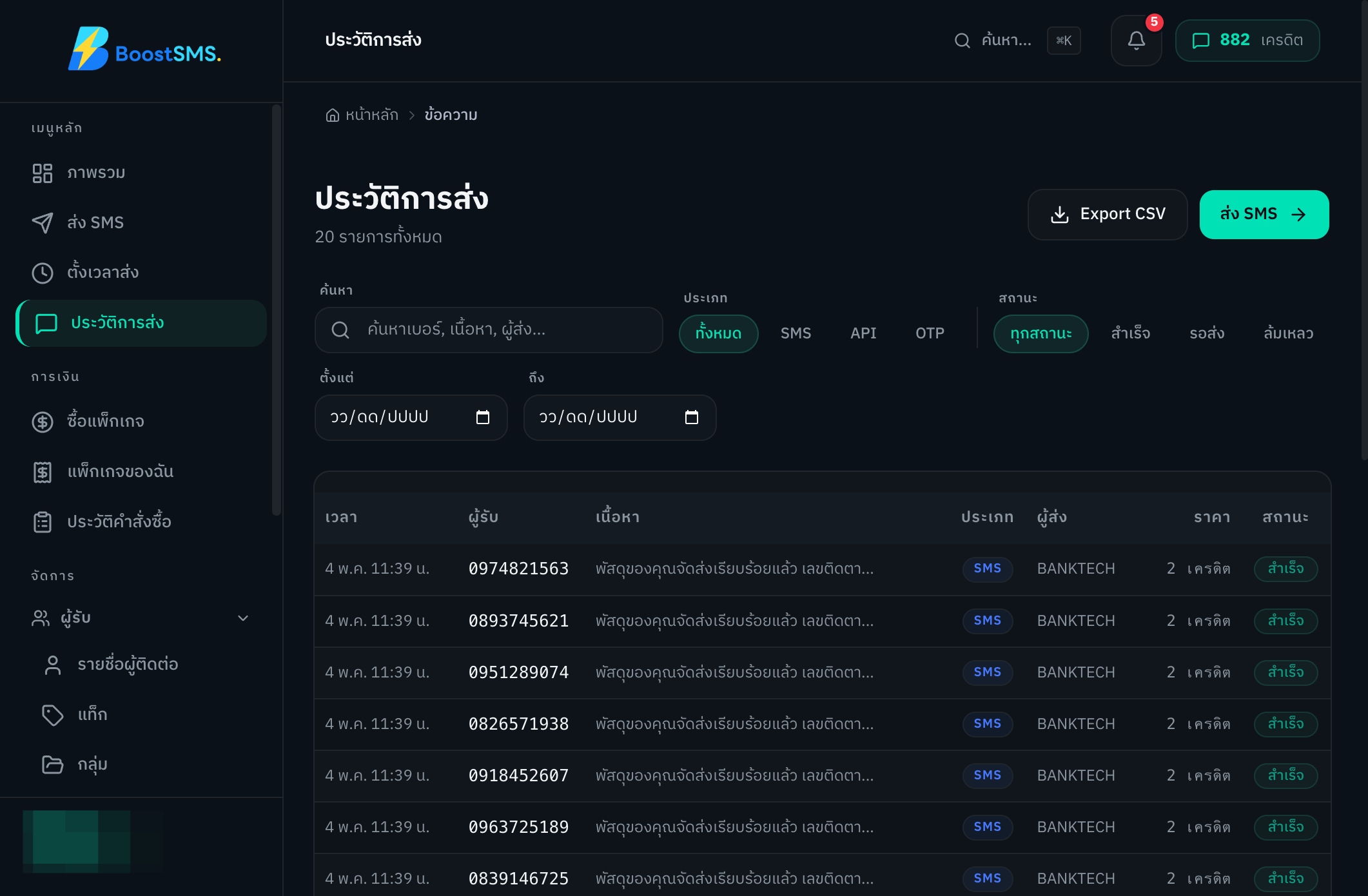Focus the ค้นหาเบอร์, เนื้อหา, ผู้ส่ง search field
1368x896 pixels.
point(489,330)
